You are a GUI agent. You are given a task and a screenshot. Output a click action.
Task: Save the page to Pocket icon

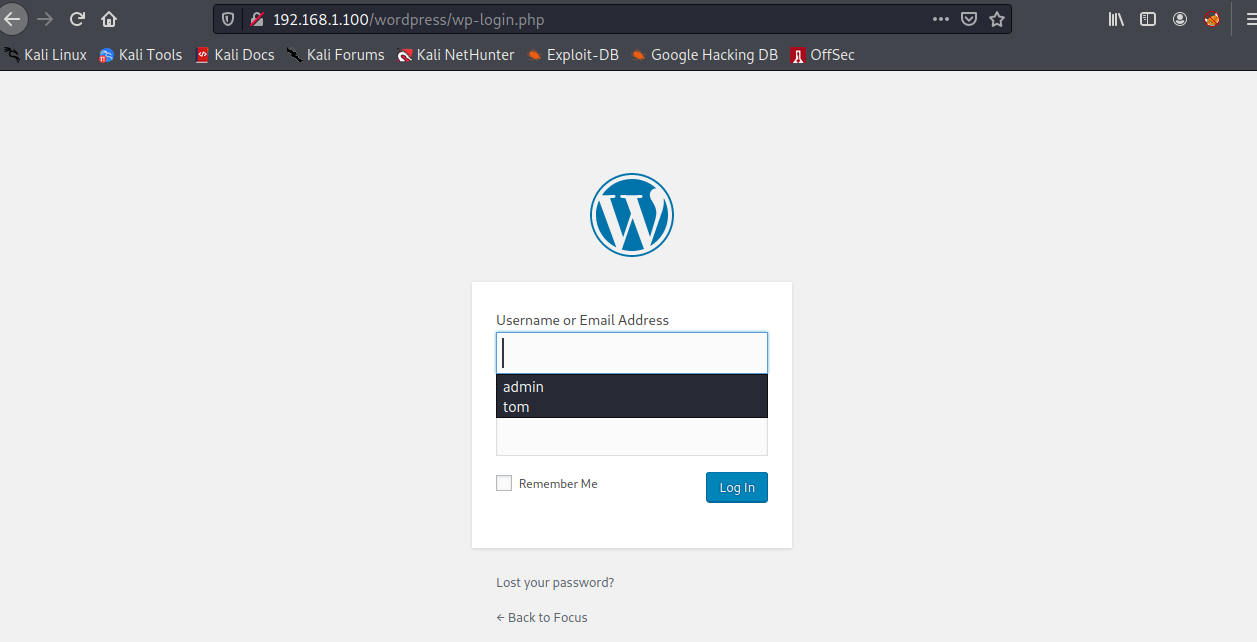(969, 19)
